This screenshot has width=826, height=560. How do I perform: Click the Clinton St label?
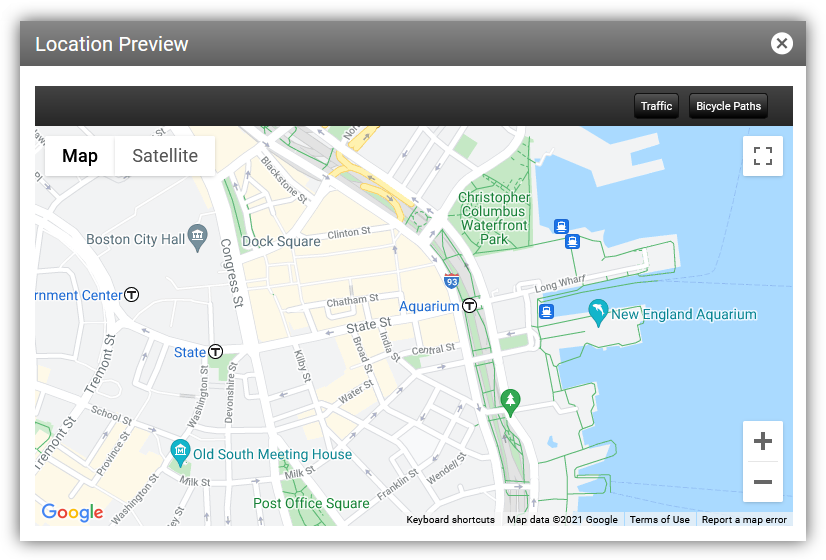[x=349, y=232]
